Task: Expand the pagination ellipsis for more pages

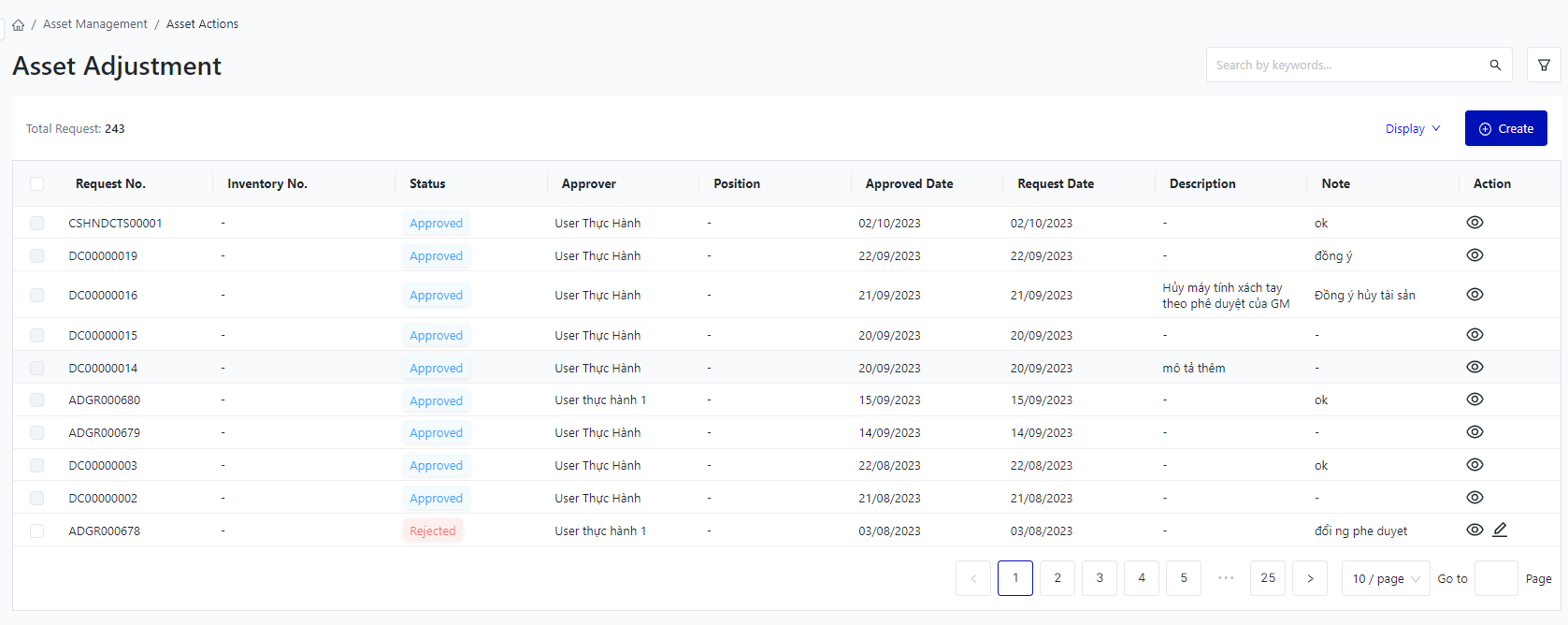Action: pos(1226,578)
